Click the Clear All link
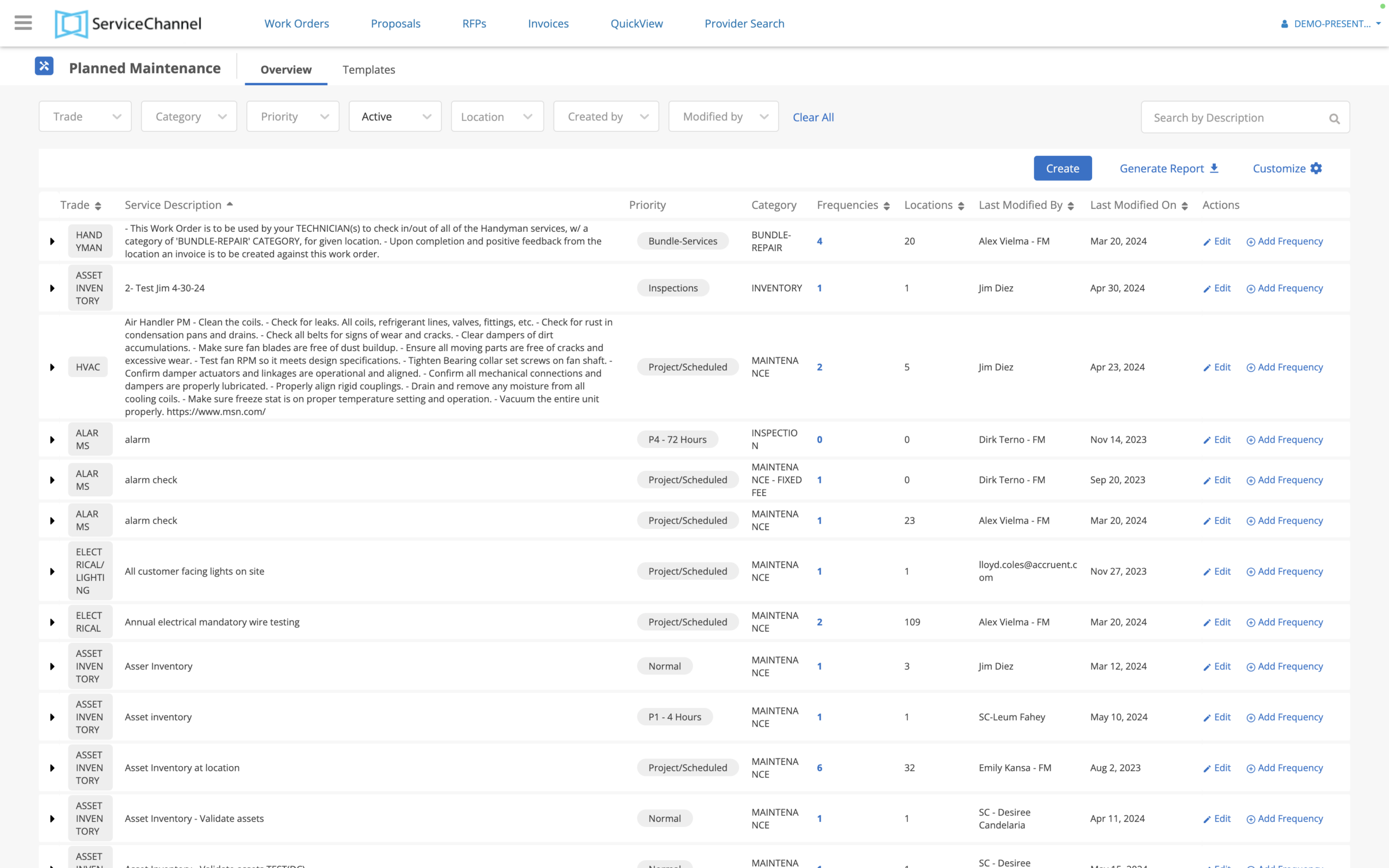Screen dimensions: 1389x868 point(813,117)
